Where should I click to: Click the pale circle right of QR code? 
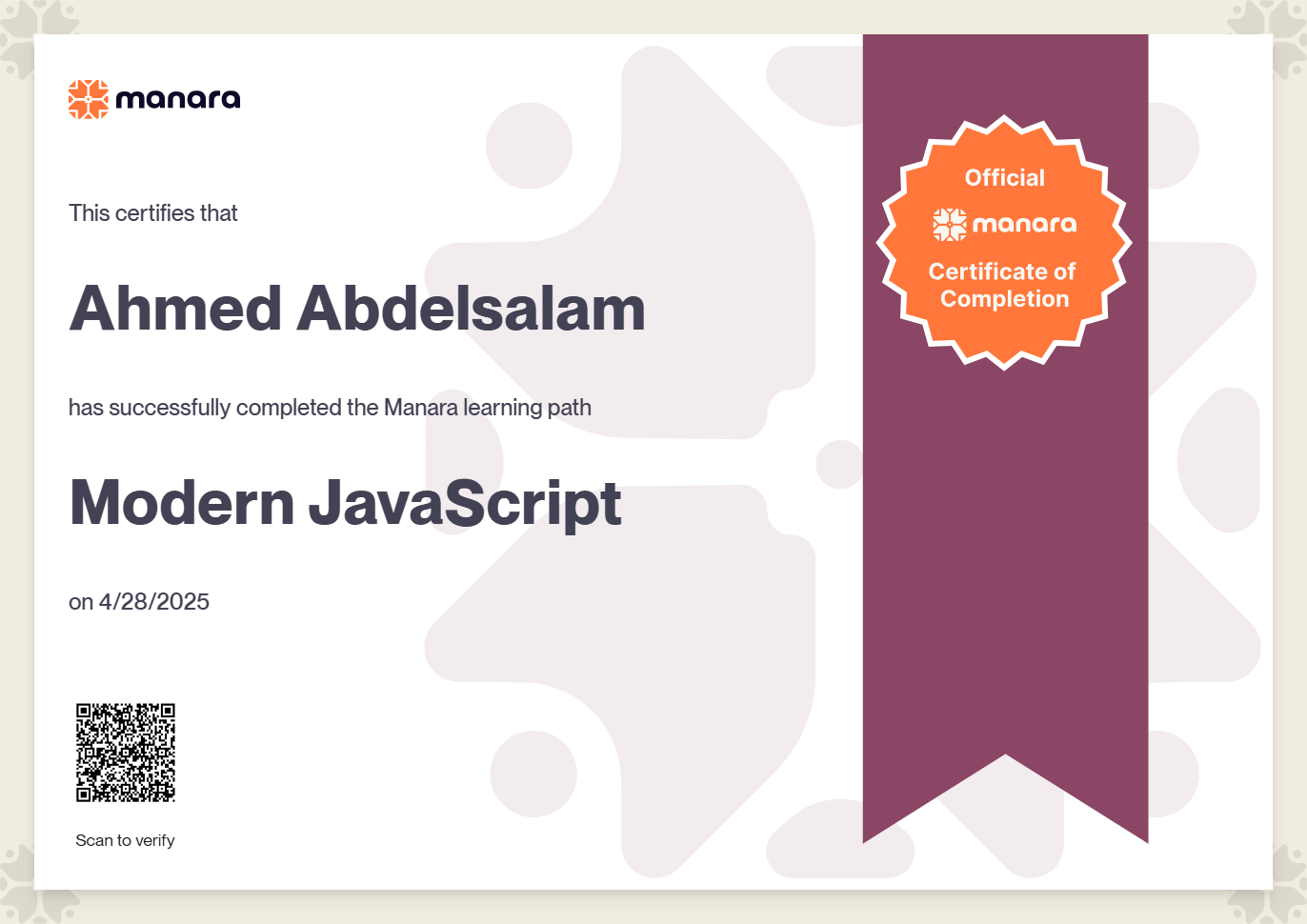click(533, 773)
